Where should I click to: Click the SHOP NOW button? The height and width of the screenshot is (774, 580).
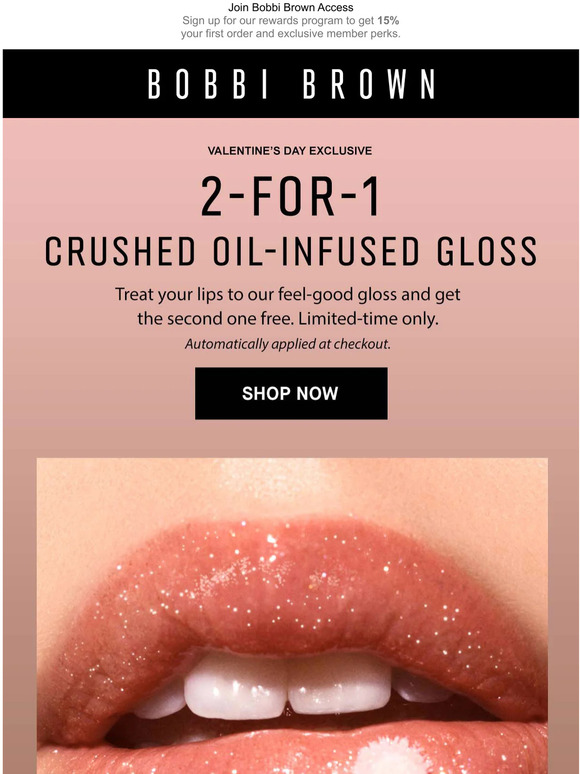[291, 393]
